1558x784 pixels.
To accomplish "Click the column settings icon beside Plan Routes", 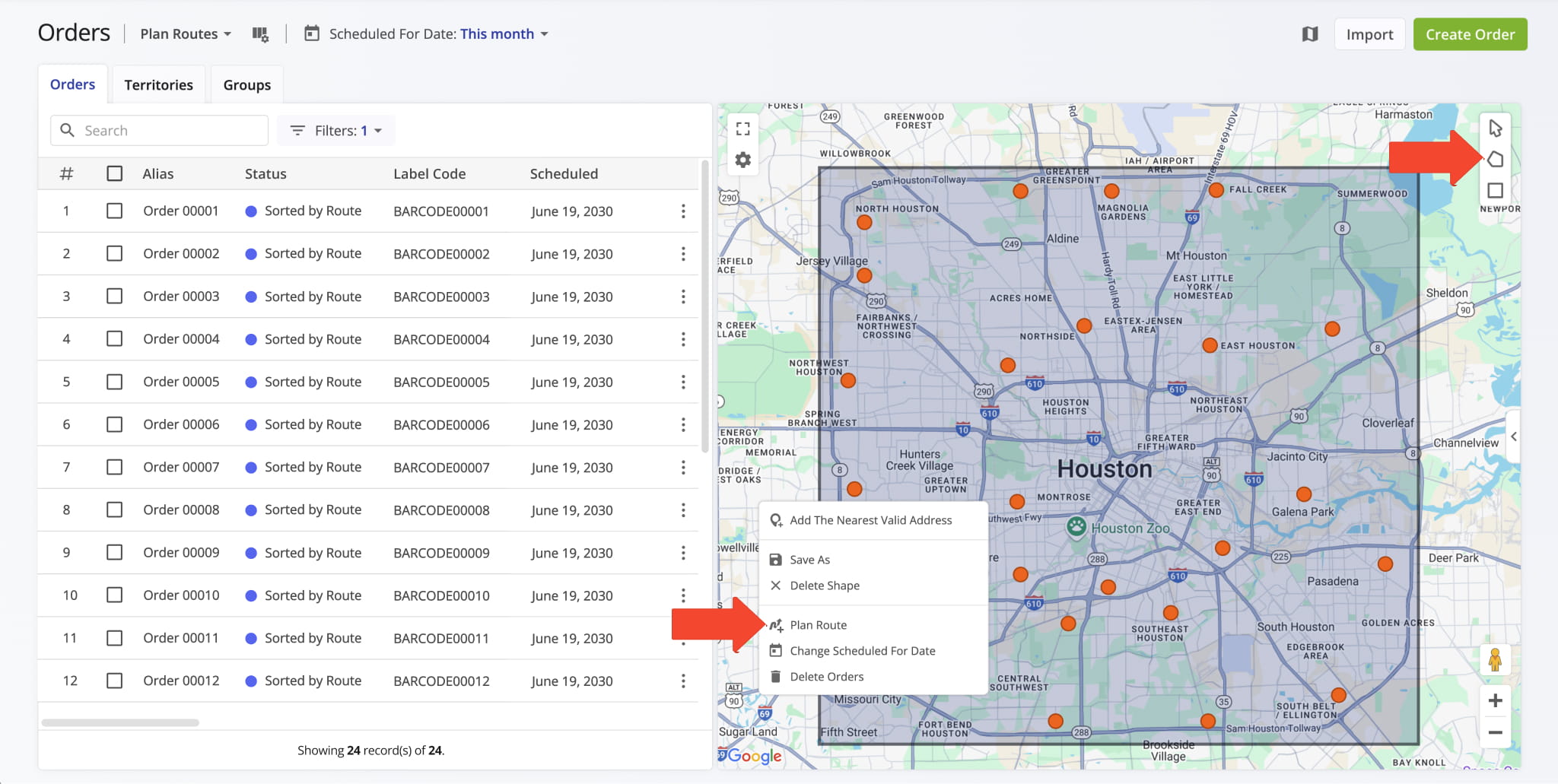I will coord(260,34).
